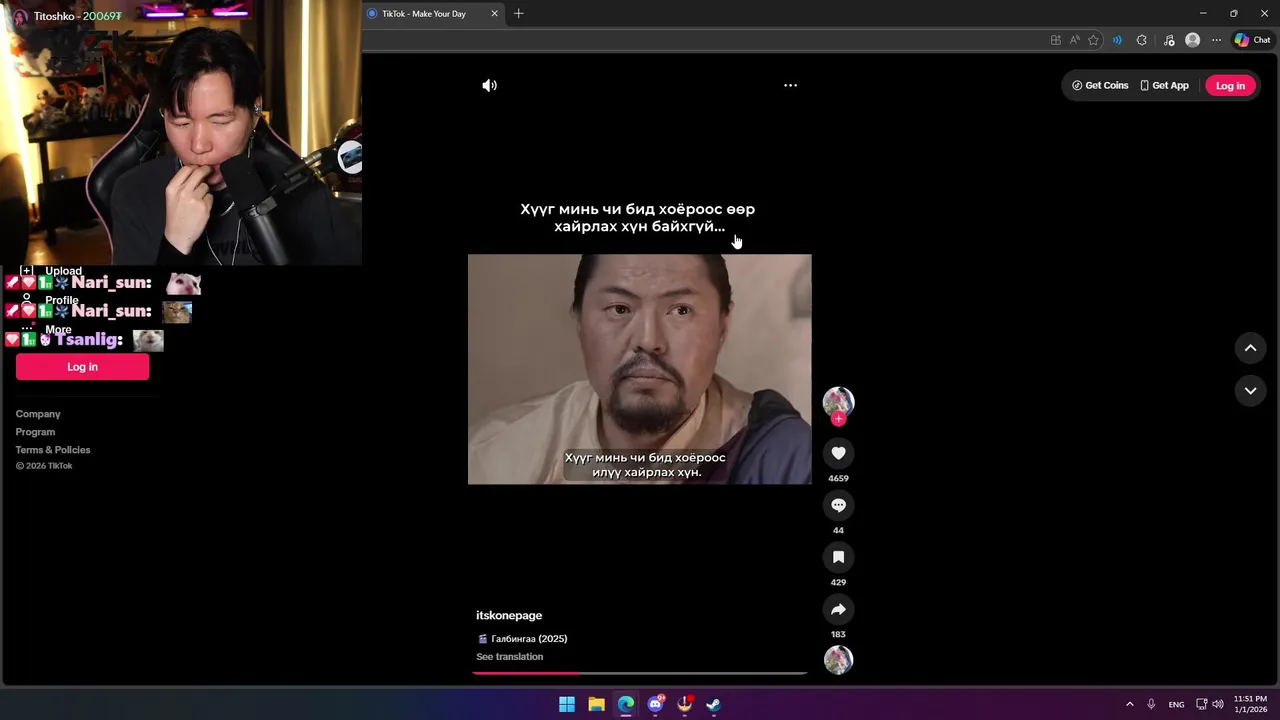Click the Log in button in the sidebar
Viewport: 1280px width, 720px height.
(82, 367)
